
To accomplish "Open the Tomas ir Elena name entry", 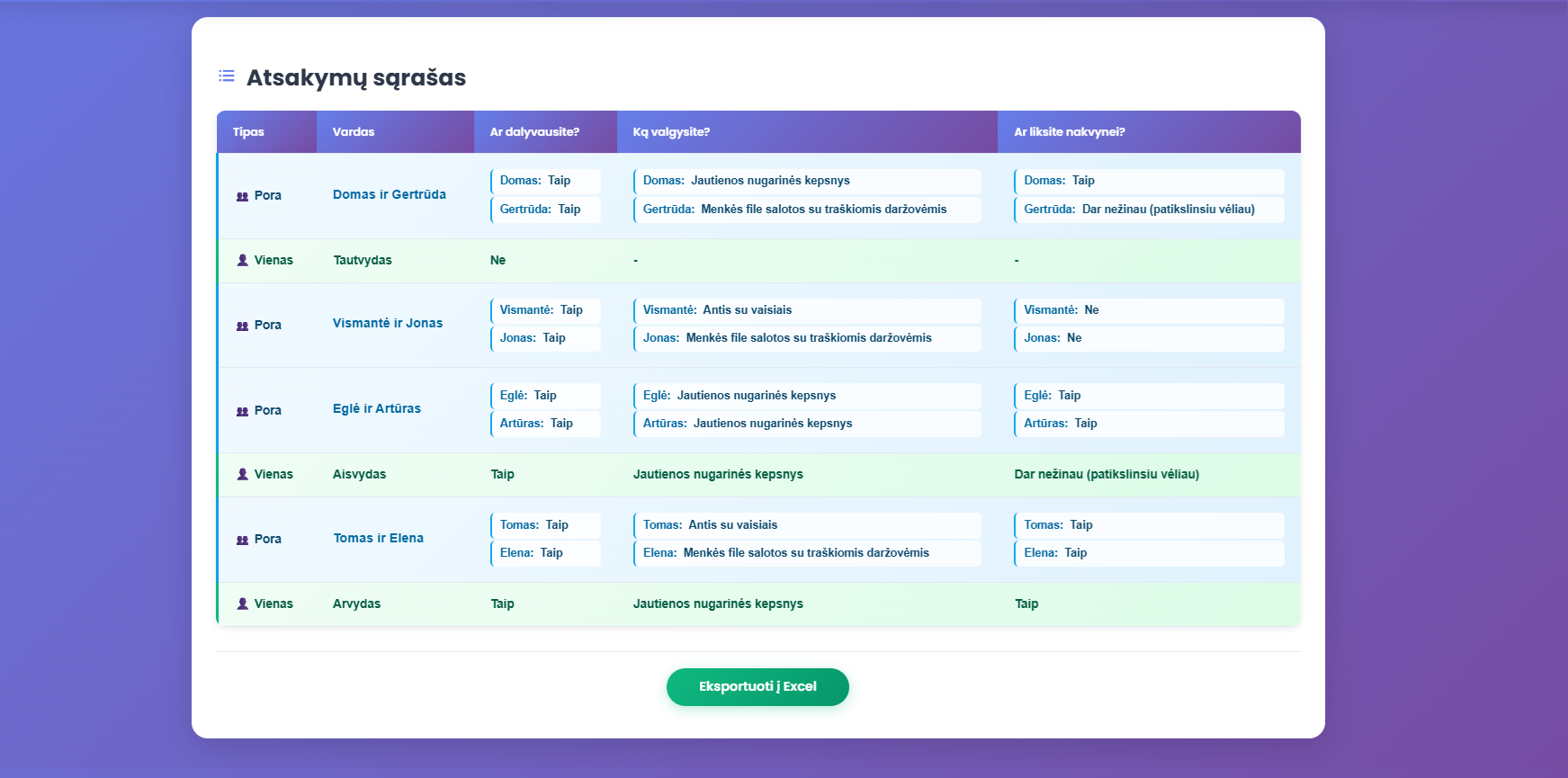I will [x=378, y=538].
